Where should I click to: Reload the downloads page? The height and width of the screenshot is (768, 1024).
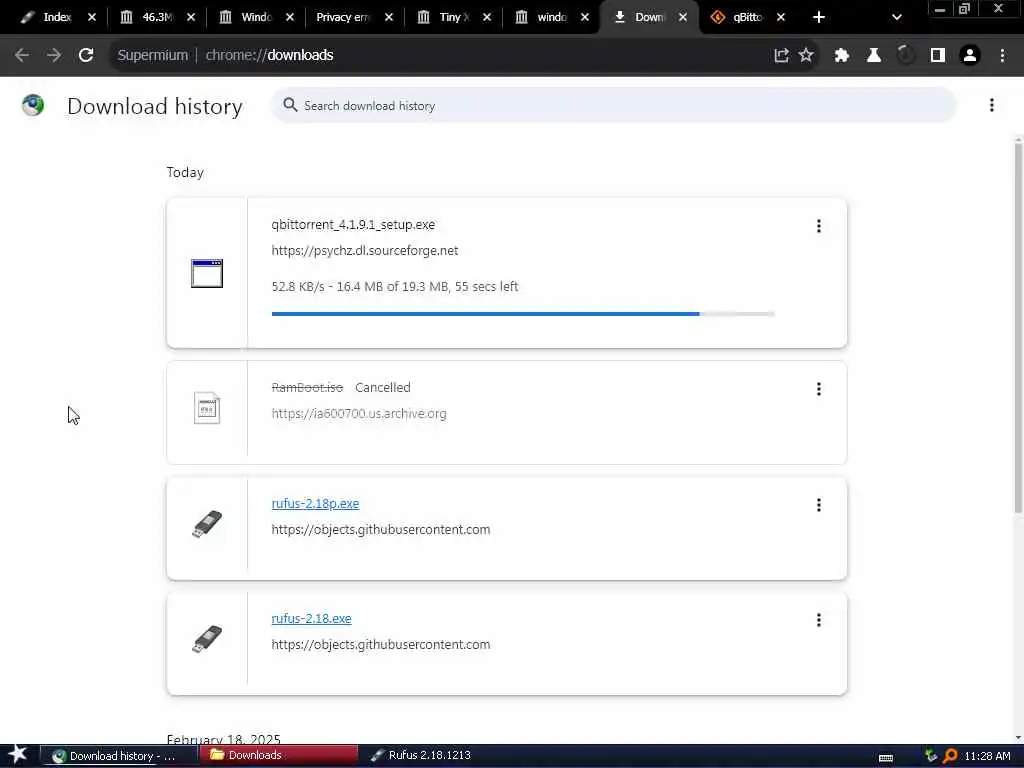tap(86, 56)
